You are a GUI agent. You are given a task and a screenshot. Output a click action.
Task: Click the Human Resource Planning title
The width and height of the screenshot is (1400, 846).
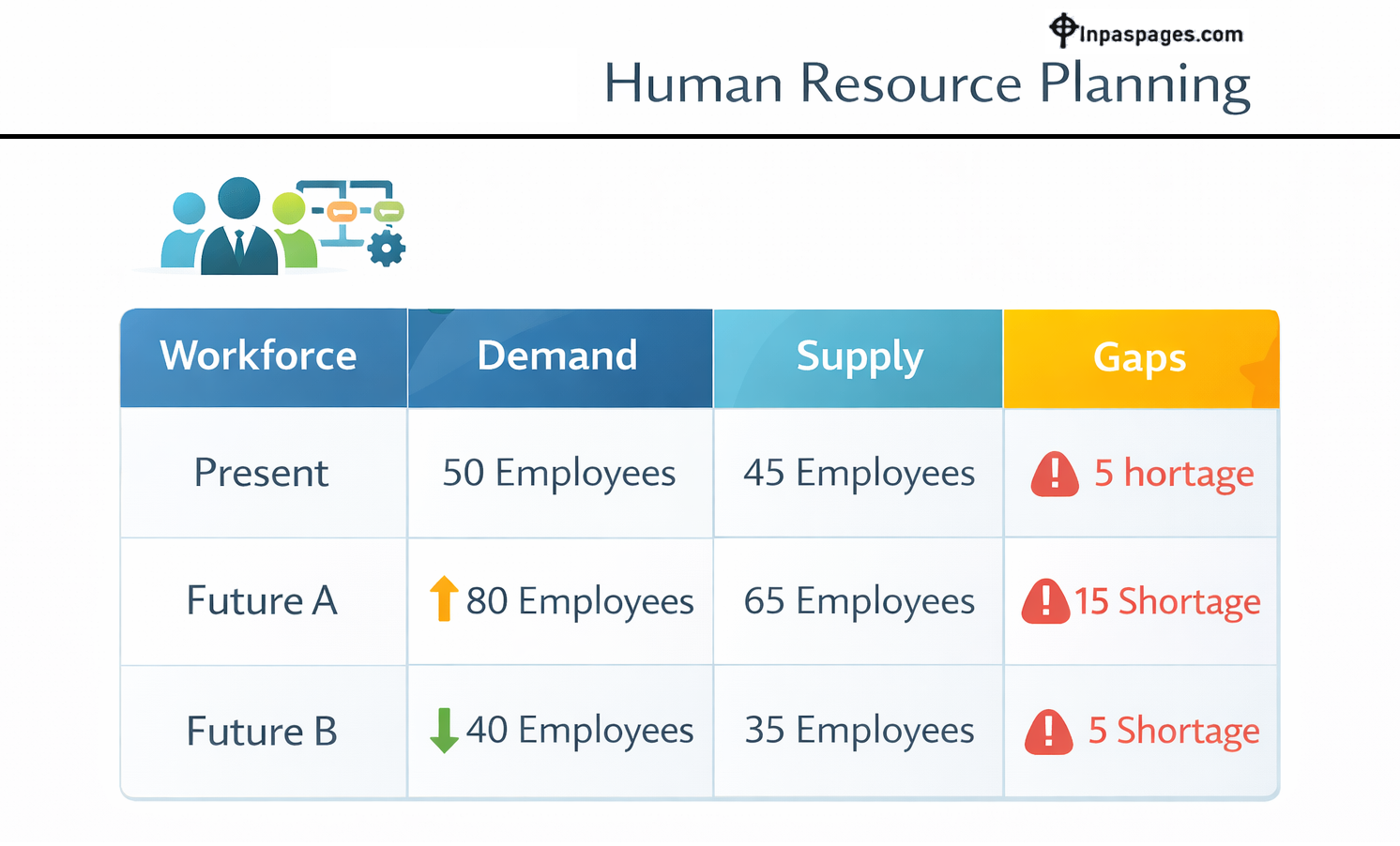(x=926, y=83)
